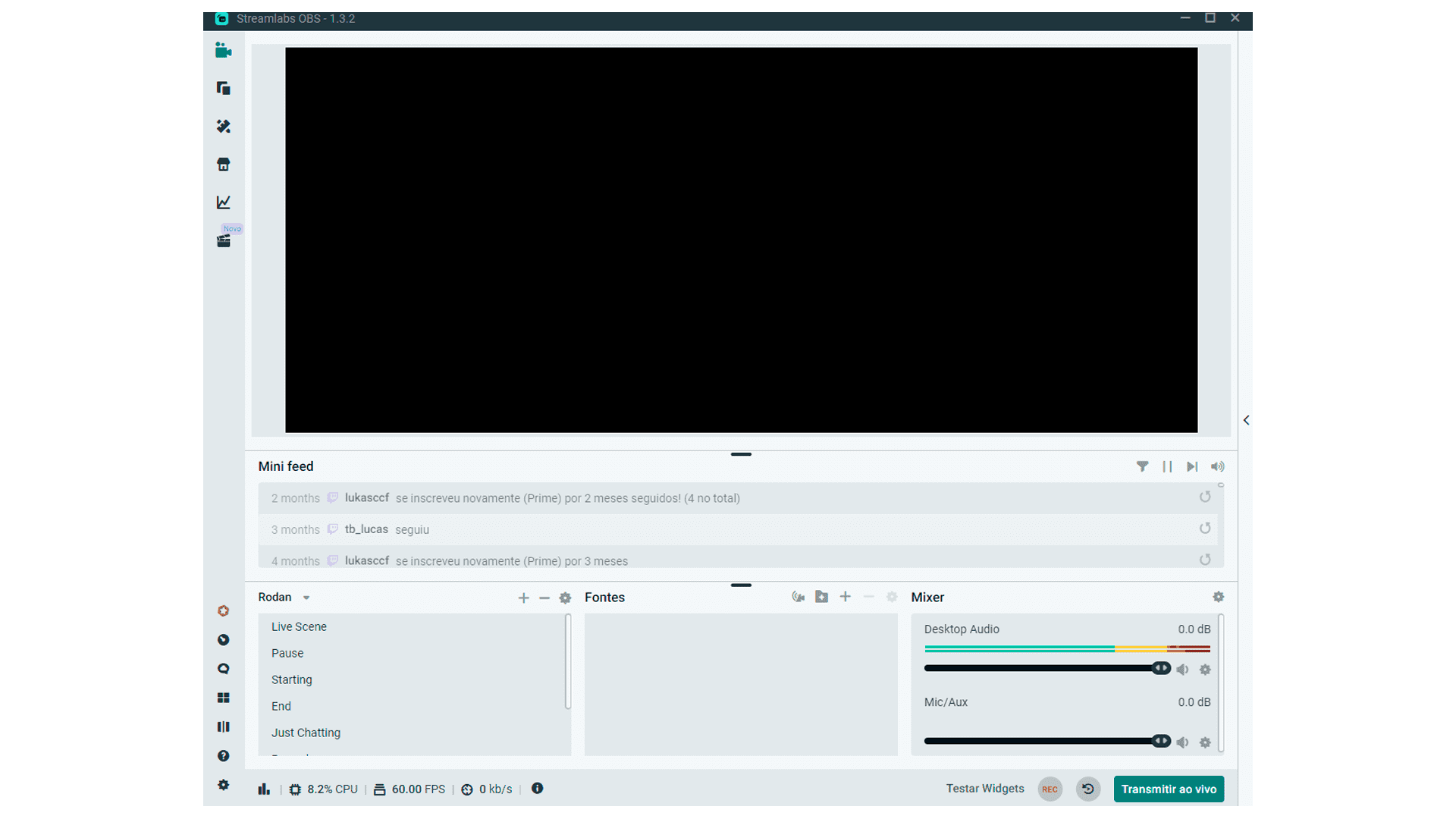Screen dimensions: 1456x819
Task: Click the tb_lucas seguiu feed entry
Action: click(x=737, y=529)
